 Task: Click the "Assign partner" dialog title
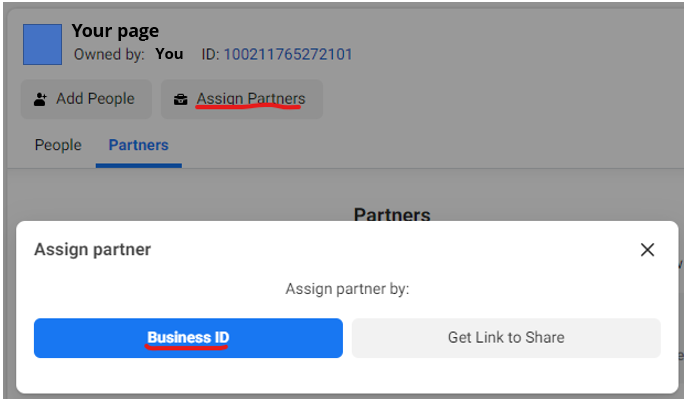tap(93, 249)
